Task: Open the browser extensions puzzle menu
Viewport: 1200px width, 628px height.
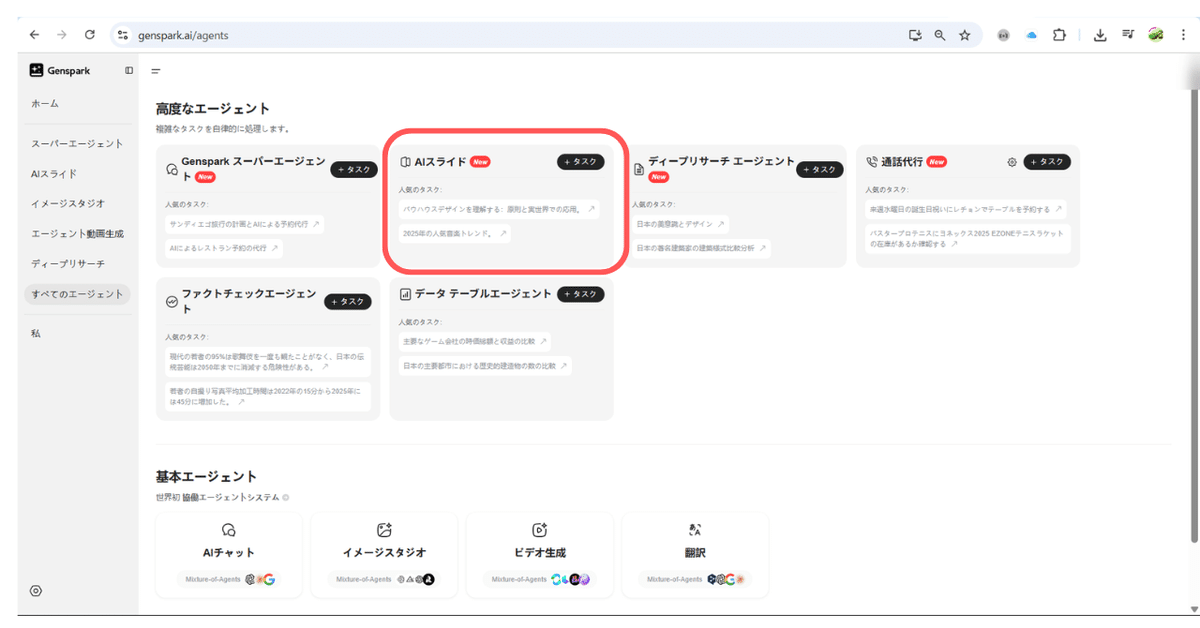Action: 1059,34
